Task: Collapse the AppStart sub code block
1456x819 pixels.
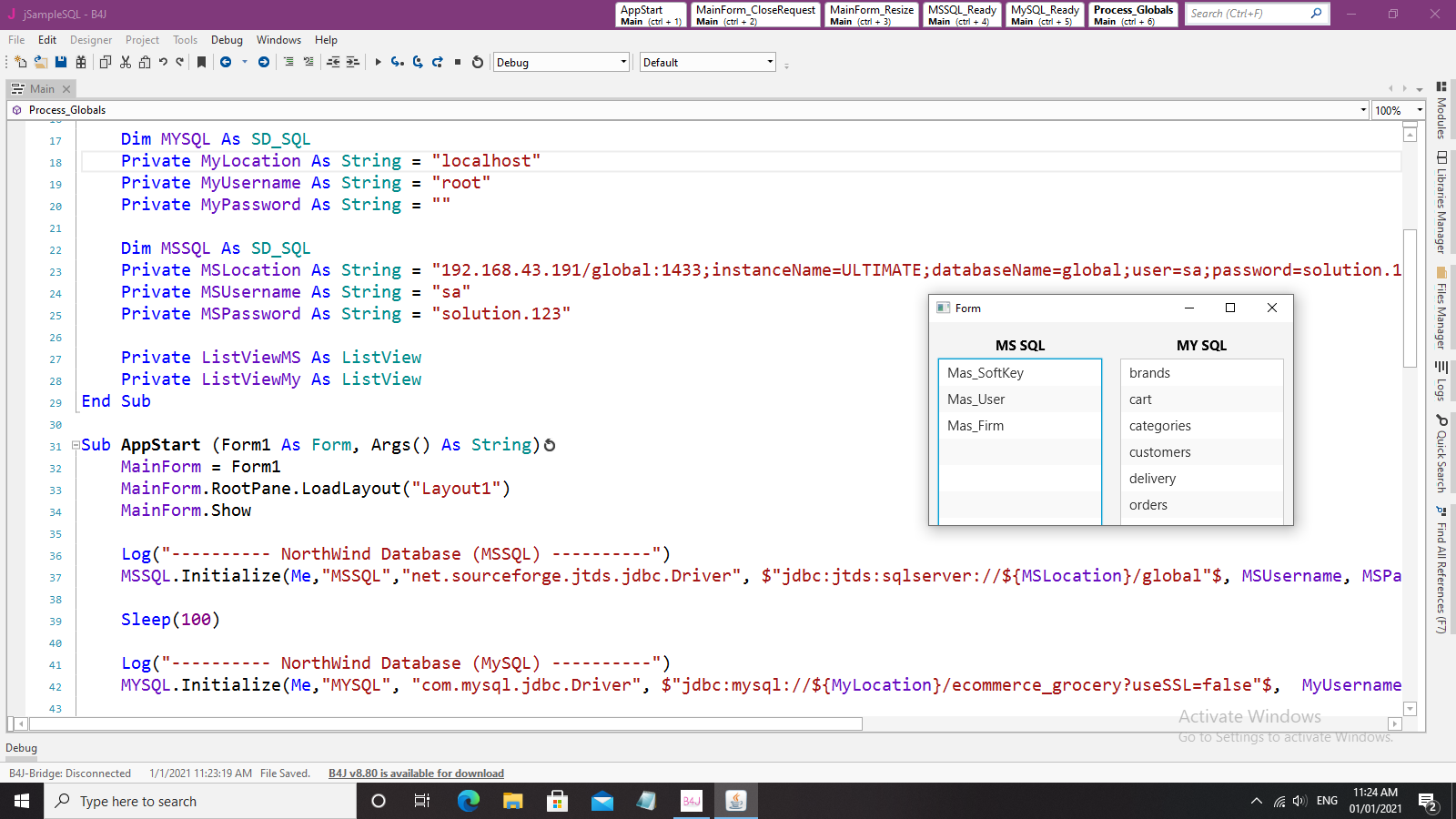Action: click(x=76, y=445)
